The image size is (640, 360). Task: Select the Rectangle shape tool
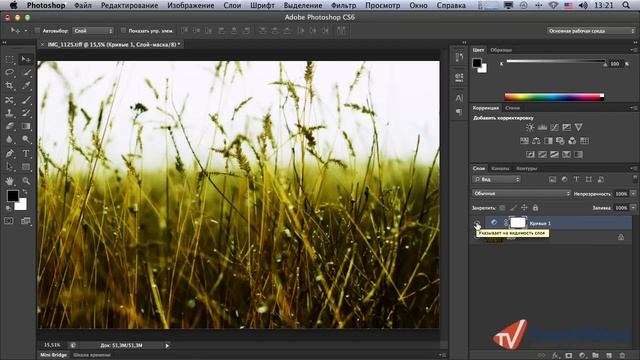[x=26, y=167]
